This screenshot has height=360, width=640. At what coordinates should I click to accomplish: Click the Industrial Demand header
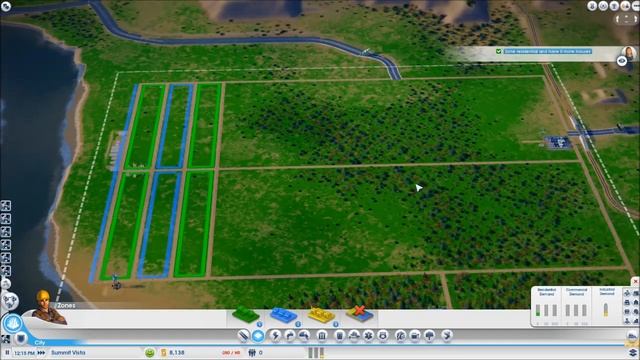coord(607,291)
